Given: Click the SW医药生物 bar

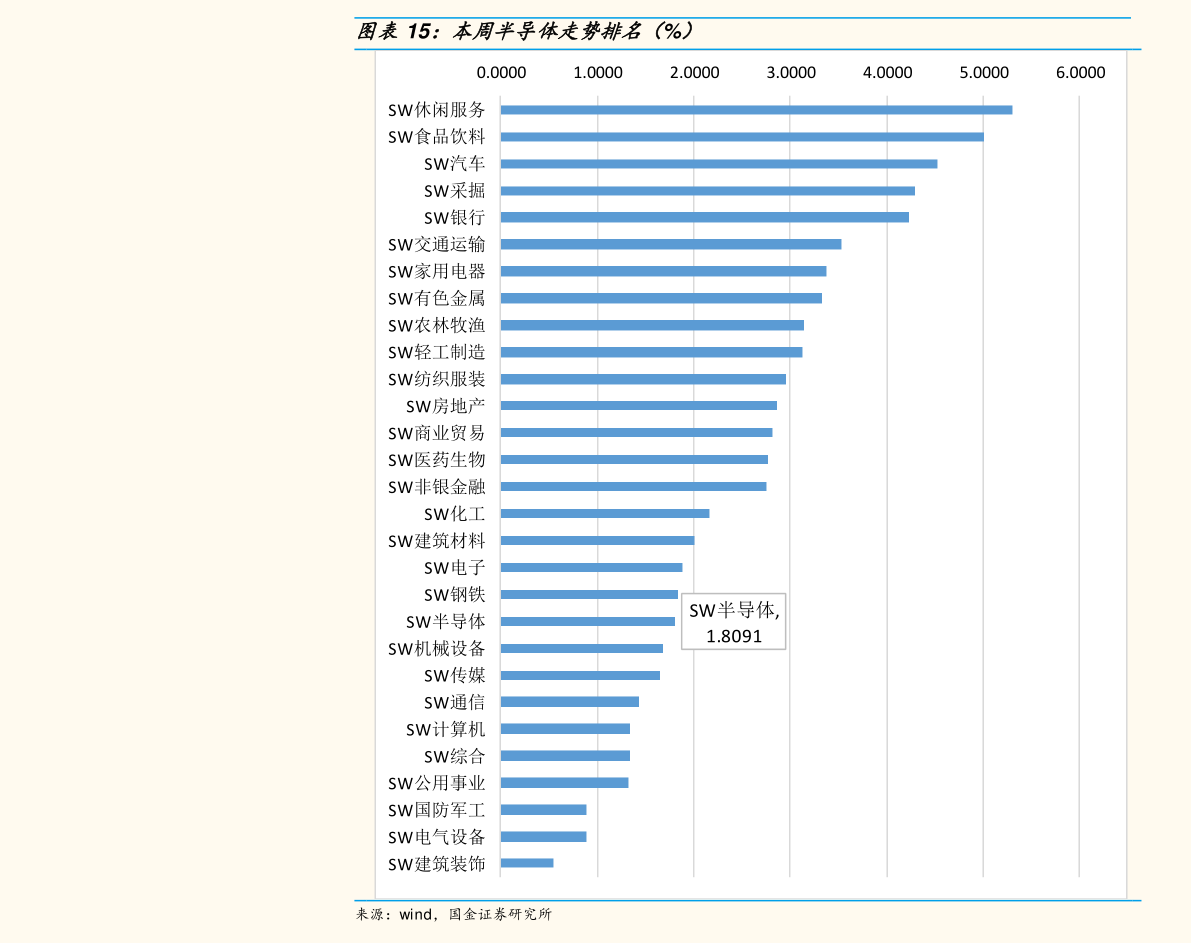Looking at the screenshot, I should tap(634, 460).
